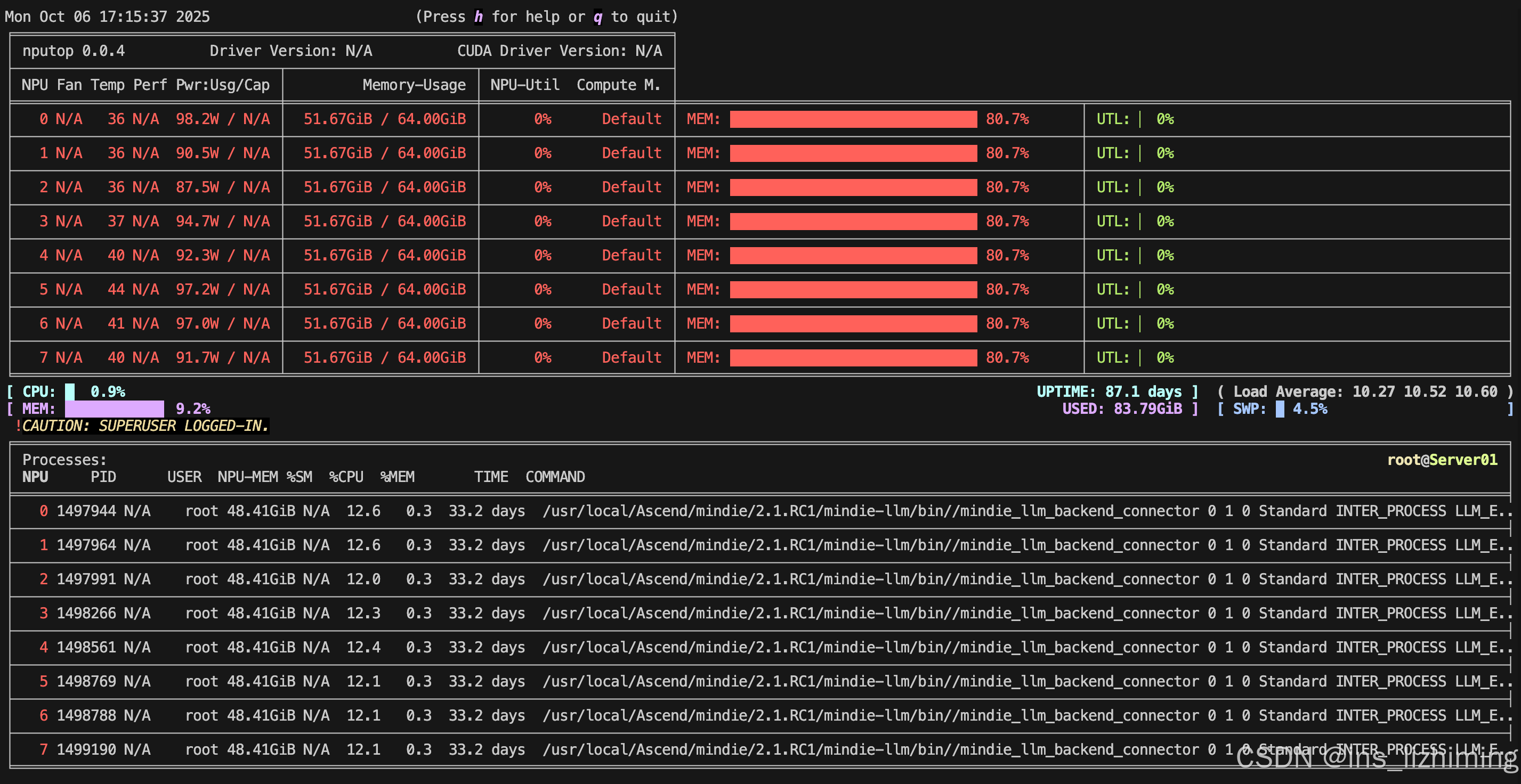Click the SWP swap usage bar
Image resolution: width=1521 pixels, height=784 pixels.
pos(1280,409)
